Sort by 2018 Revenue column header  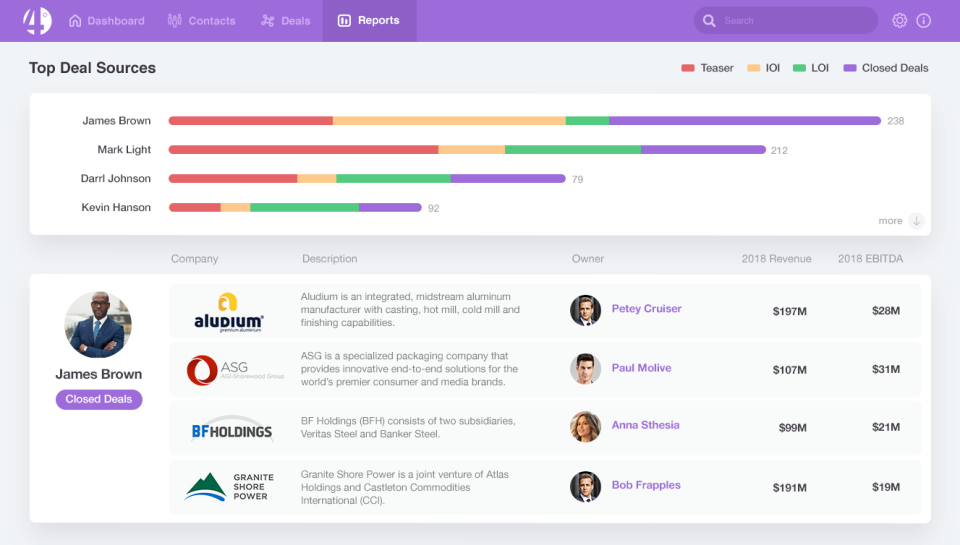click(x=776, y=258)
